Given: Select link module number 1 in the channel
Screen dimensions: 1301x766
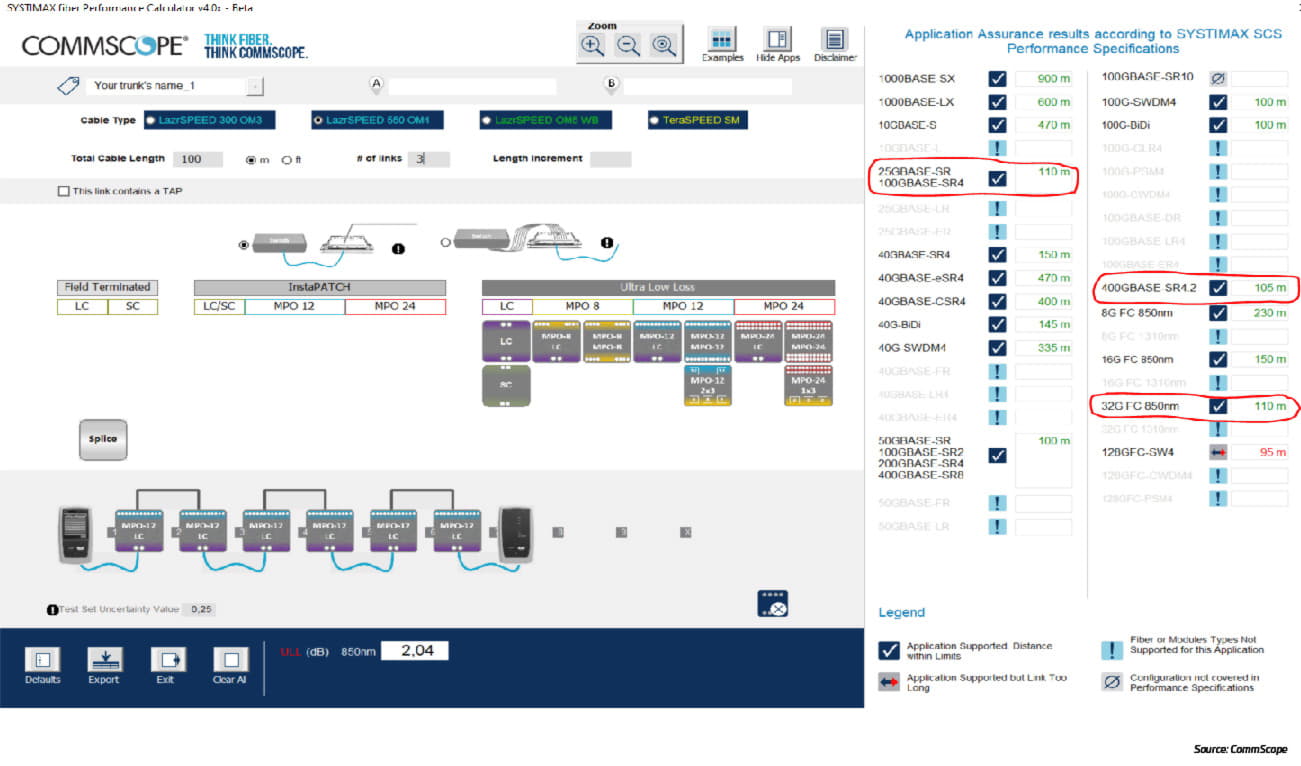Looking at the screenshot, I should [x=139, y=531].
